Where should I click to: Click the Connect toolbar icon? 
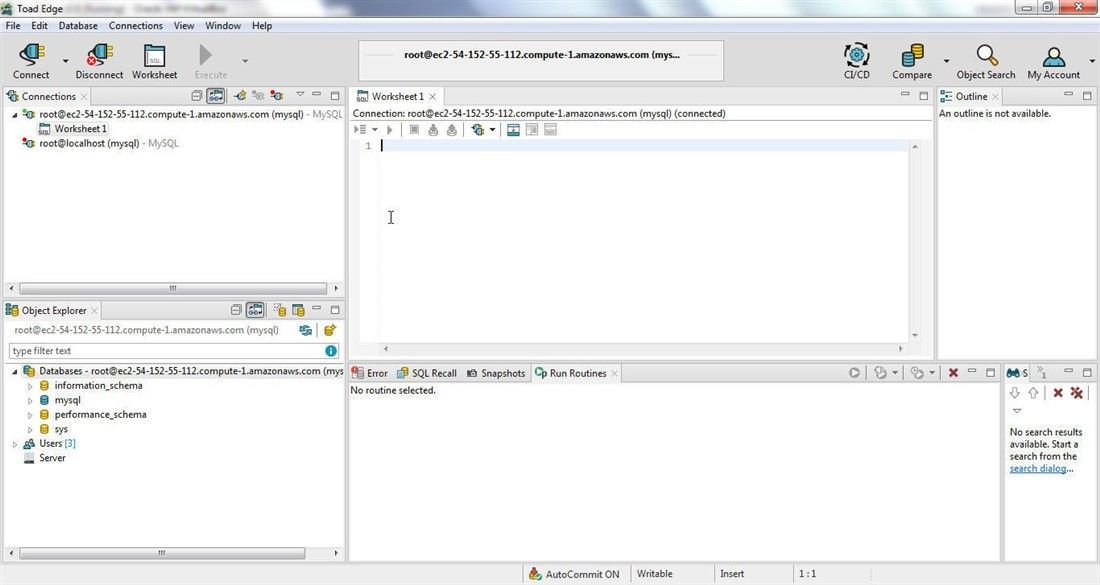point(31,61)
